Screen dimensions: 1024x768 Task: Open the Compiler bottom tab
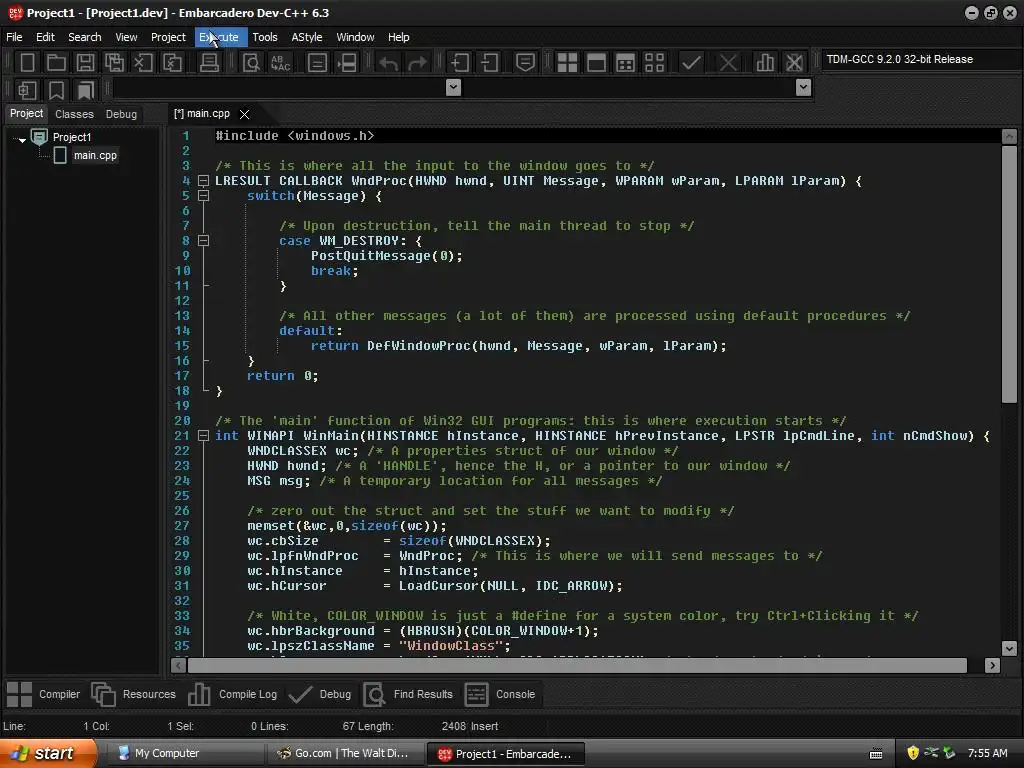tap(43, 694)
